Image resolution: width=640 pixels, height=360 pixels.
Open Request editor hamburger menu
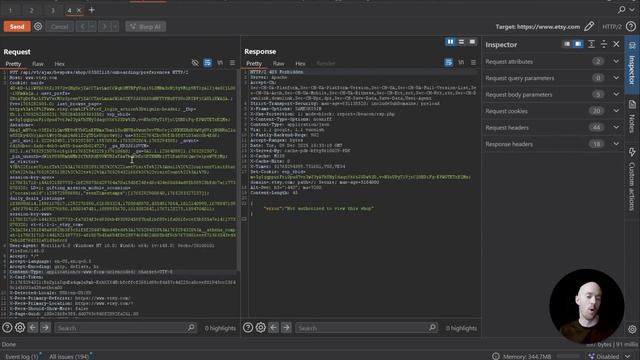[232, 63]
